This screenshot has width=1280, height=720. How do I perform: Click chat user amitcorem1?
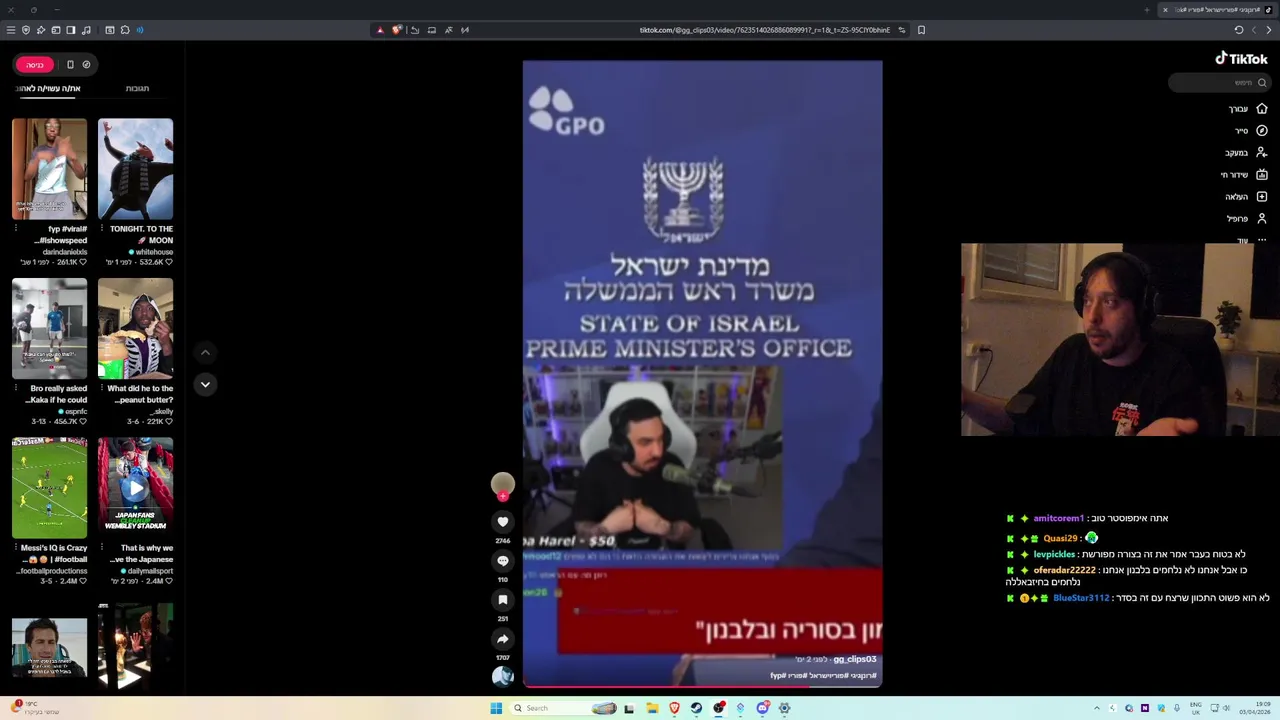[x=1058, y=518]
